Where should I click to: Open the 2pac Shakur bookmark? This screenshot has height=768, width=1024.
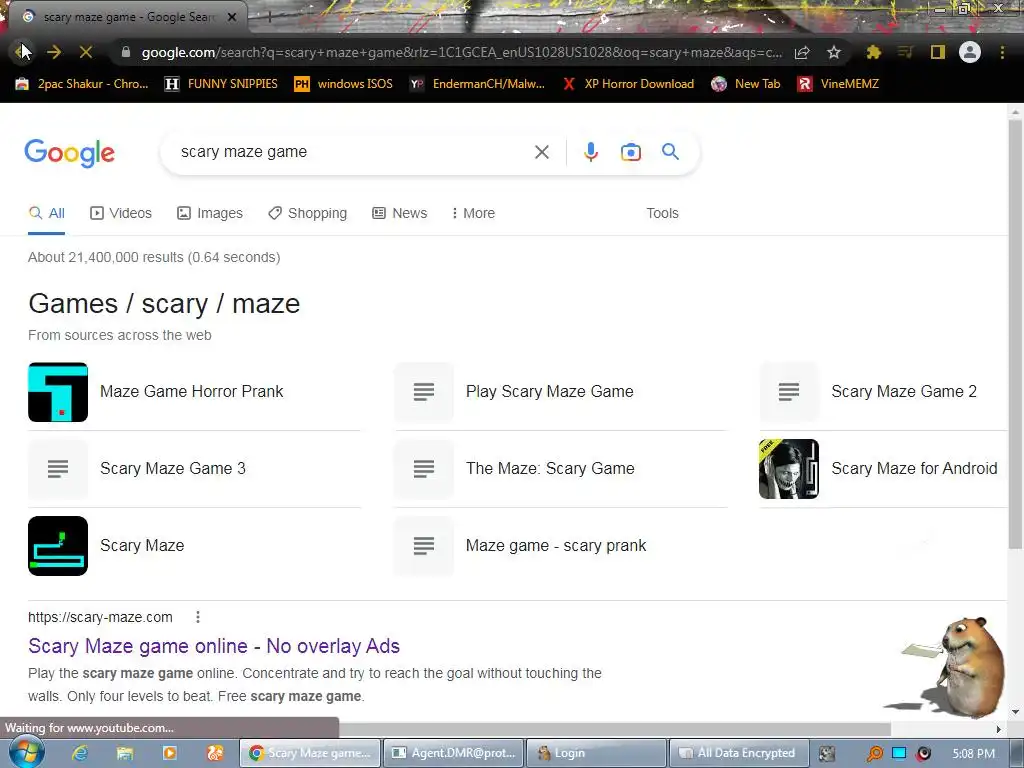click(x=82, y=84)
